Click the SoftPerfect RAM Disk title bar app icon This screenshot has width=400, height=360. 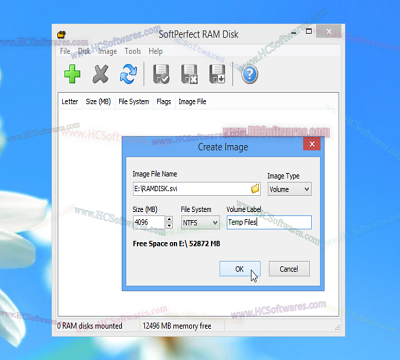[x=61, y=34]
